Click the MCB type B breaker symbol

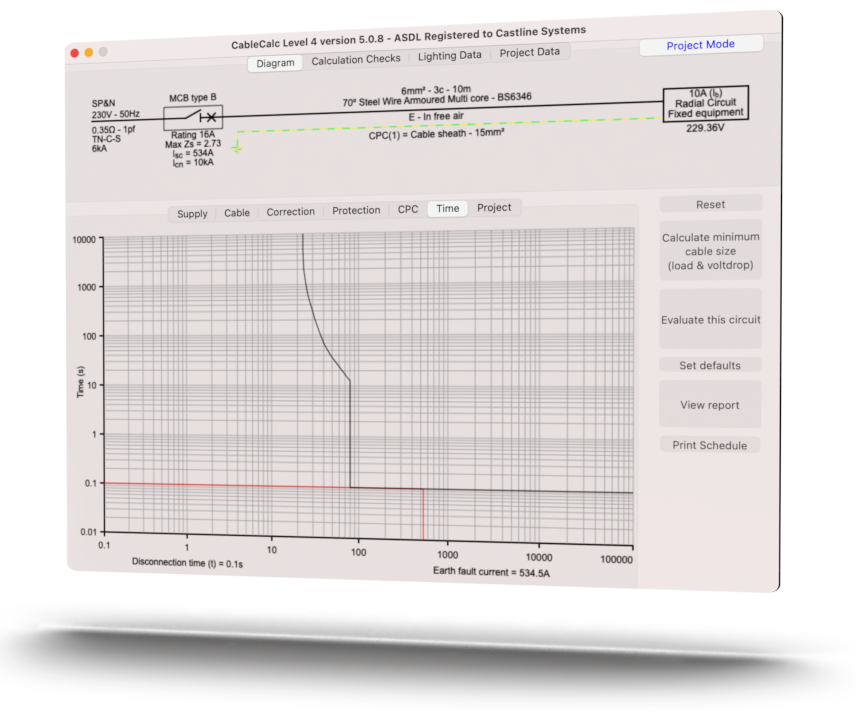[195, 118]
